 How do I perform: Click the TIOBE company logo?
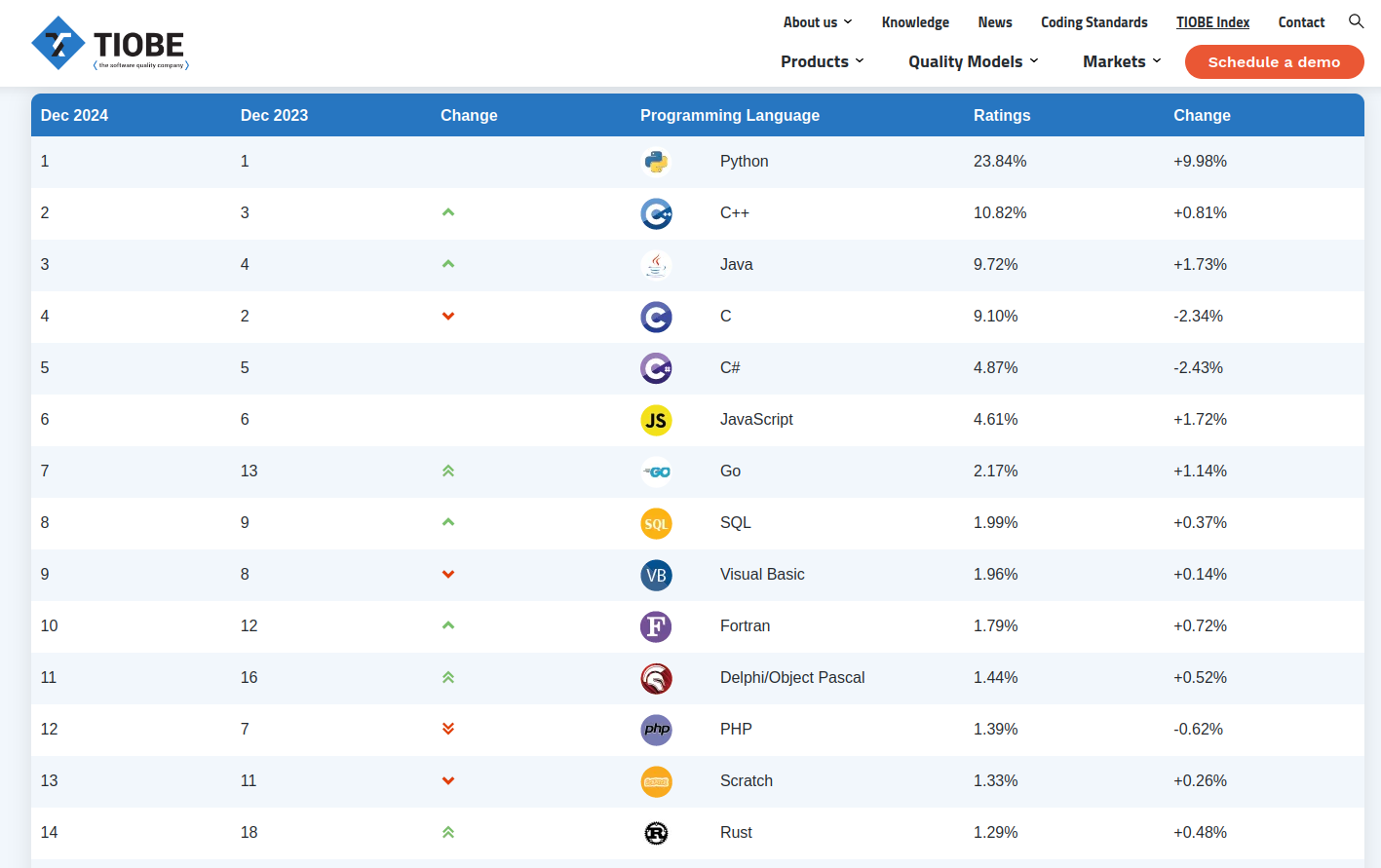click(109, 43)
